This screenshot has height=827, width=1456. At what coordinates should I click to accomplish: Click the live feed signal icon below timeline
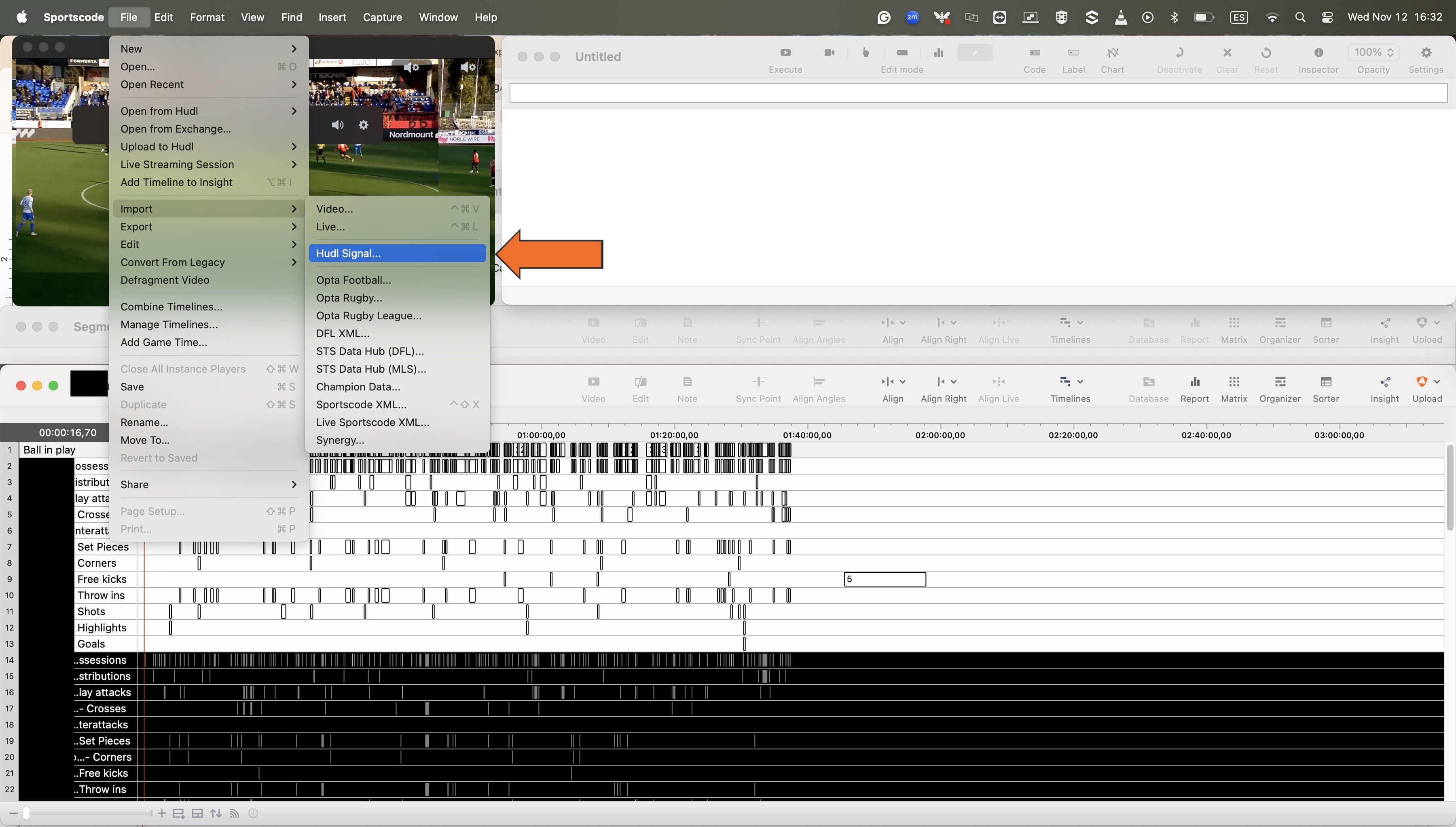click(234, 813)
